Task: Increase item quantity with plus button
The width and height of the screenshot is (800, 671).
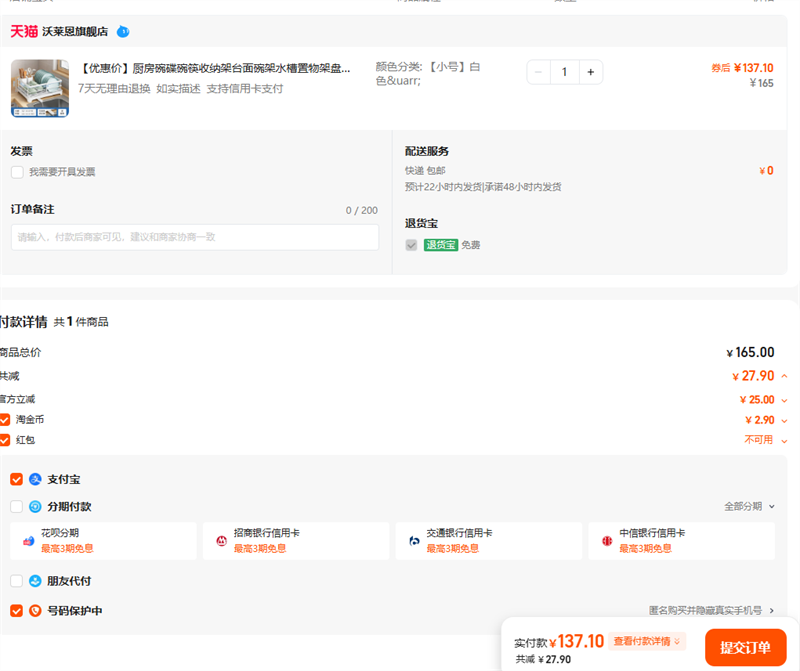Action: [x=590, y=72]
